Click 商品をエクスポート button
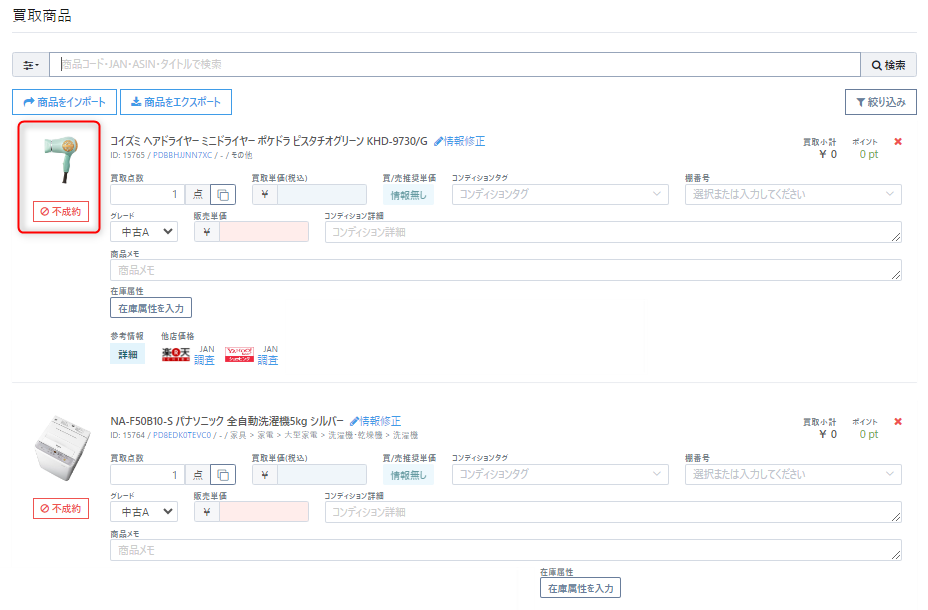 (x=176, y=102)
